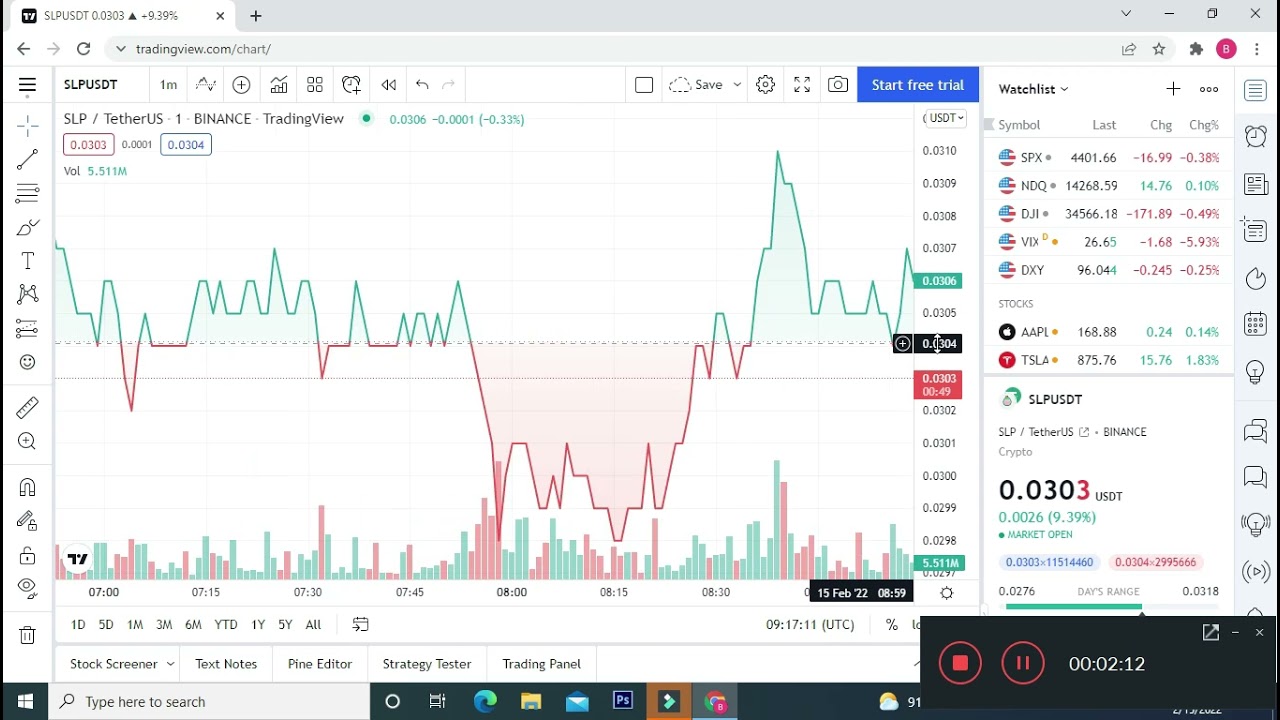This screenshot has width=1280, height=720.
Task: Open the Trading Panel tab
Action: (542, 664)
